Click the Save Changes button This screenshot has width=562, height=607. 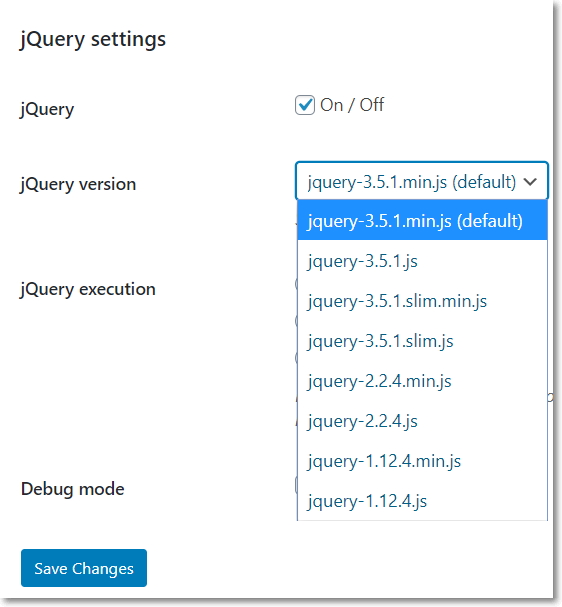pos(84,568)
